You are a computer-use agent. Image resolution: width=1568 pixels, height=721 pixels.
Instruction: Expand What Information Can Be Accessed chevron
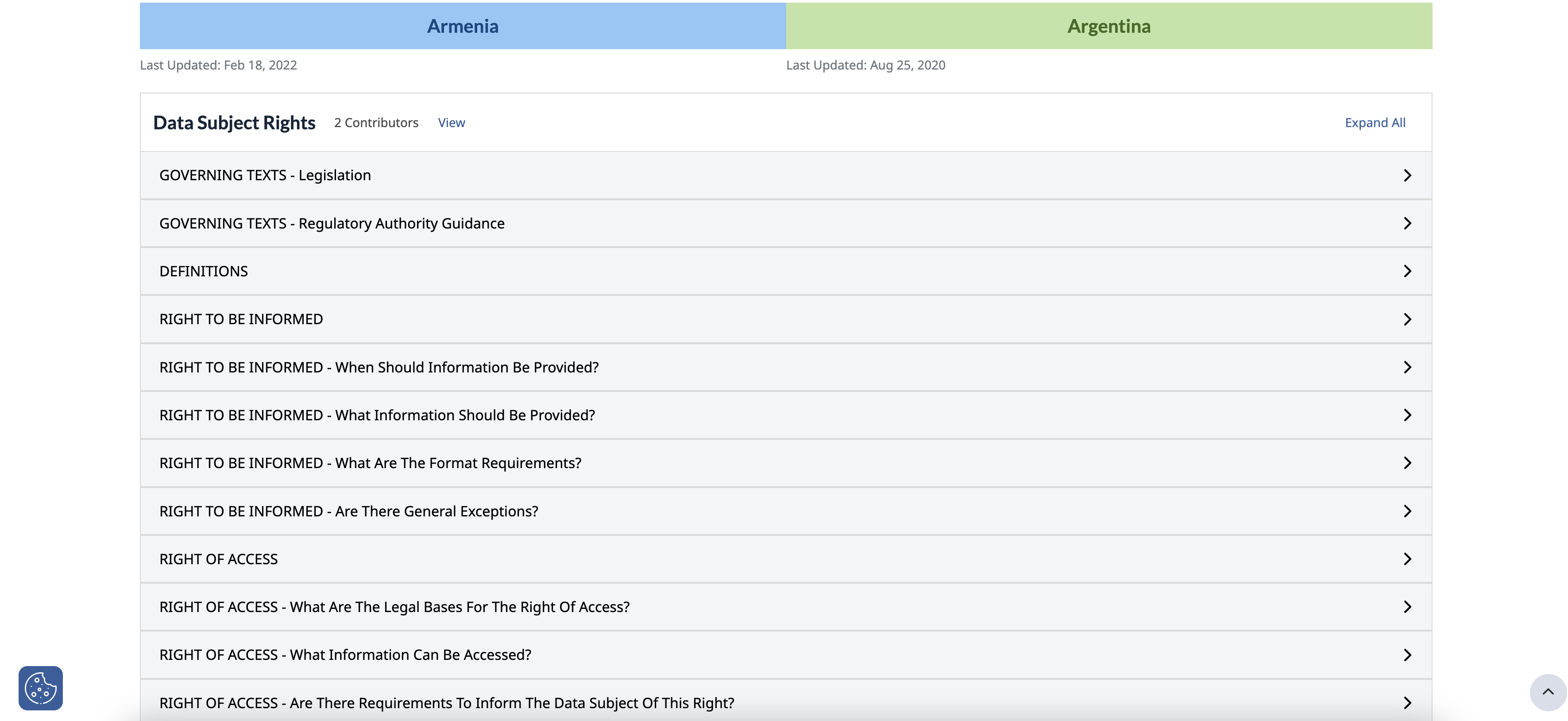point(1407,655)
